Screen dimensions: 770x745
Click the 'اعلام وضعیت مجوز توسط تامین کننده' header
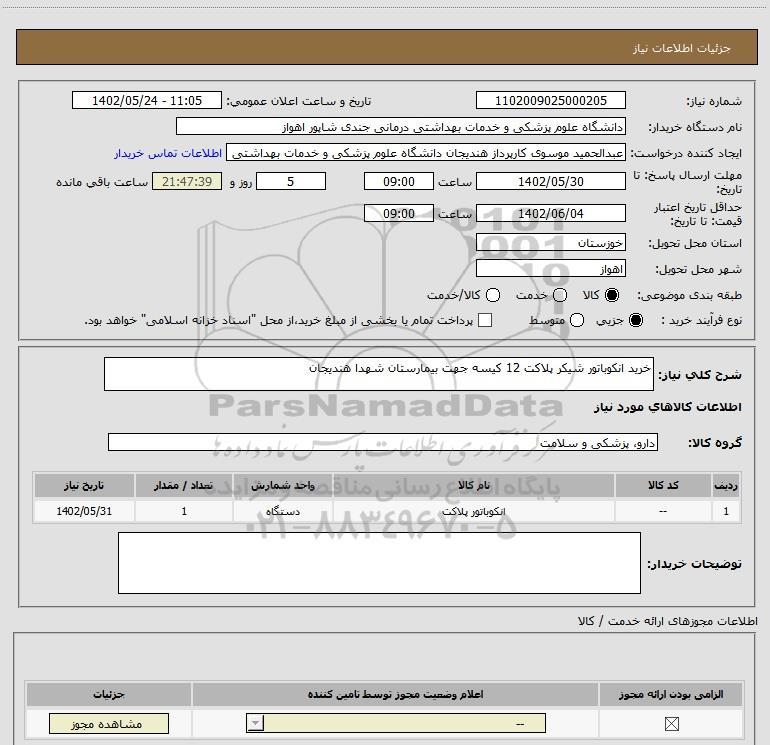[x=395, y=694]
